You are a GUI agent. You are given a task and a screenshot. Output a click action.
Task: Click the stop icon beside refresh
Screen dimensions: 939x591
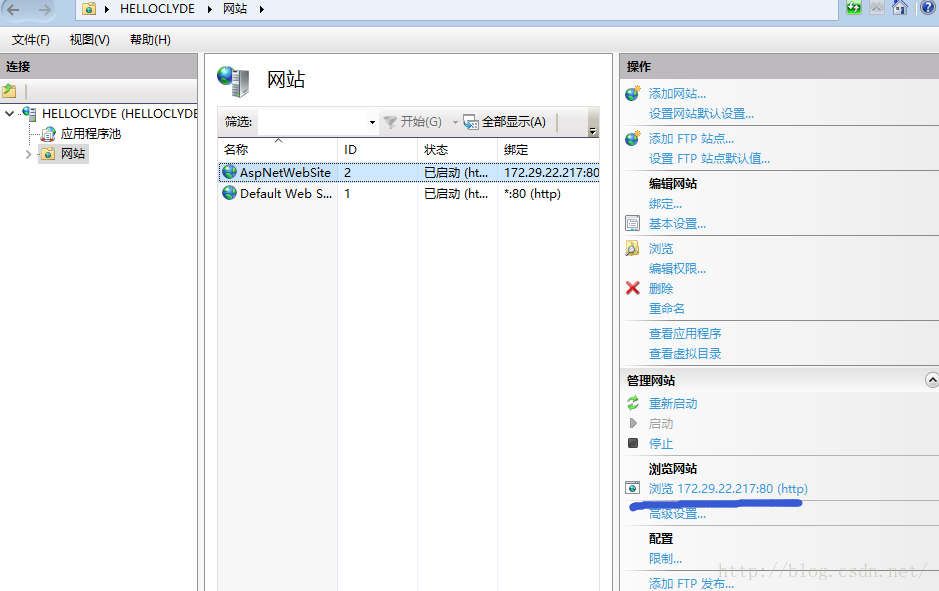click(x=877, y=8)
